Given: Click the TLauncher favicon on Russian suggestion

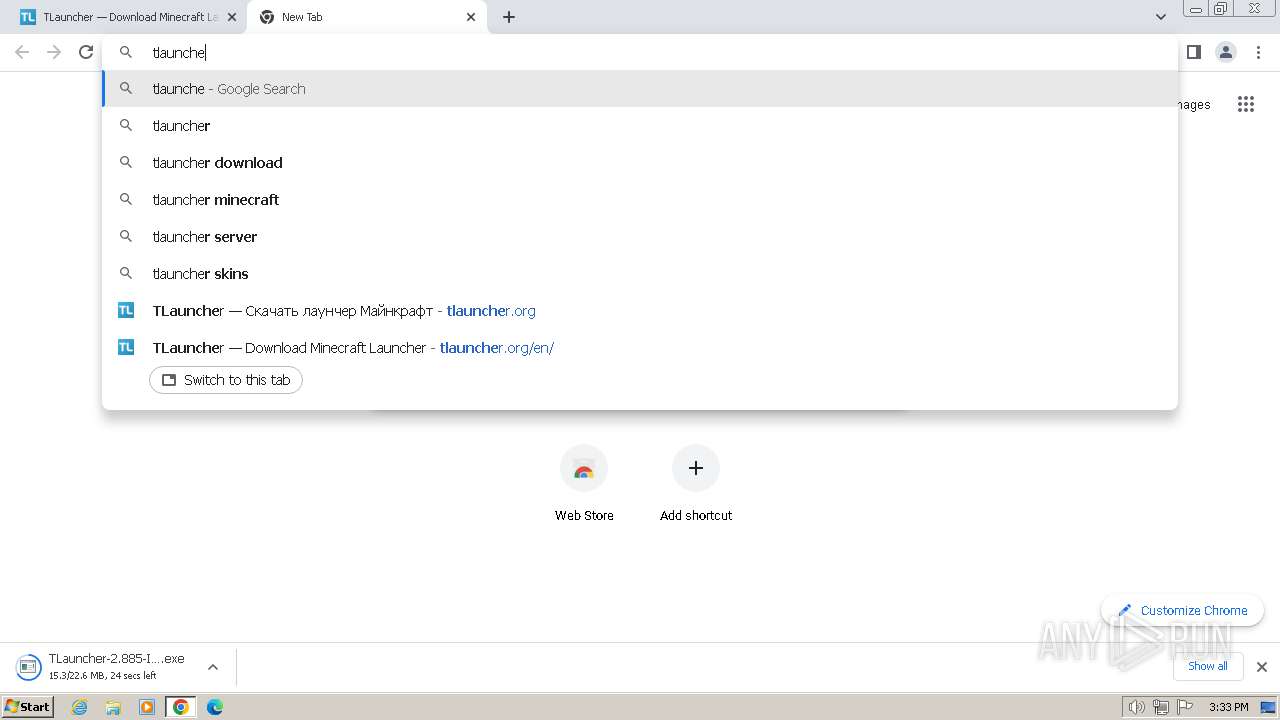Looking at the screenshot, I should click(x=126, y=311).
